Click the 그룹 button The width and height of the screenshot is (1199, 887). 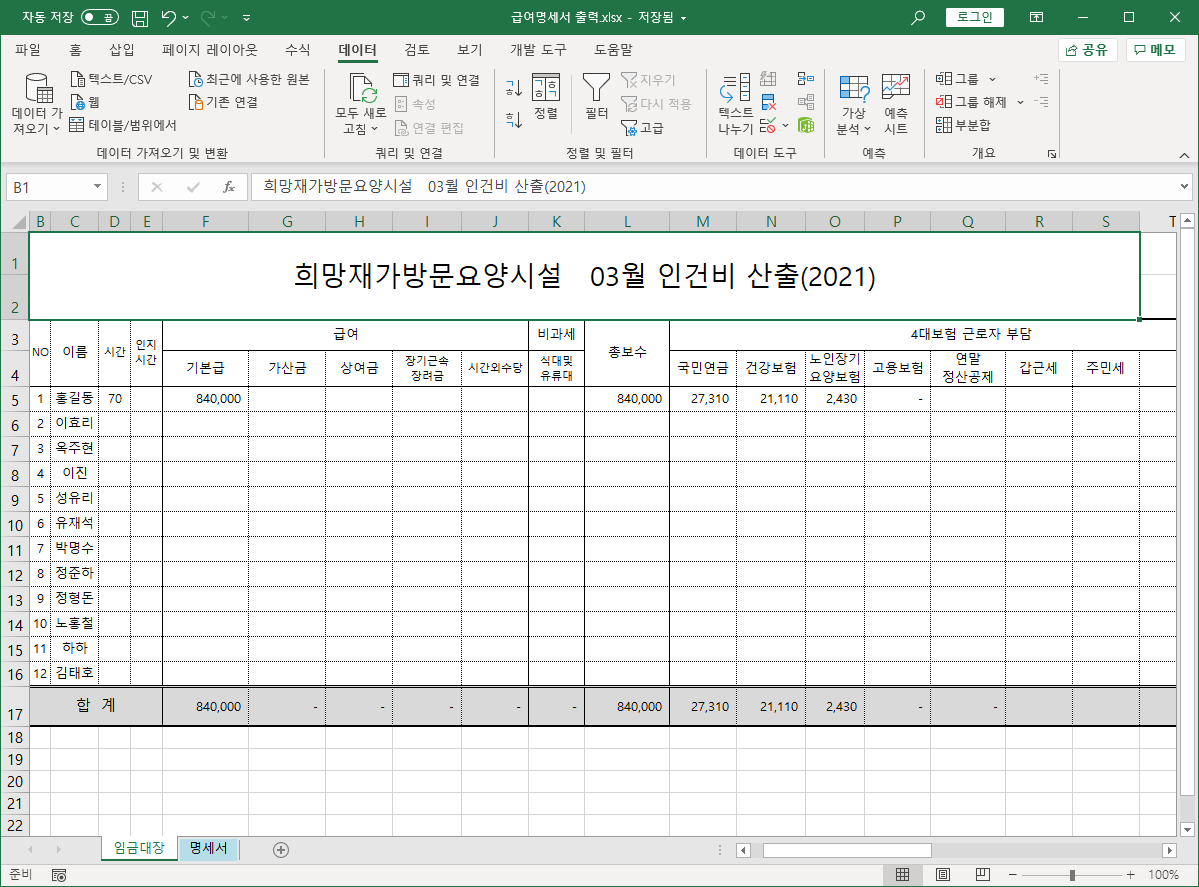(957, 79)
